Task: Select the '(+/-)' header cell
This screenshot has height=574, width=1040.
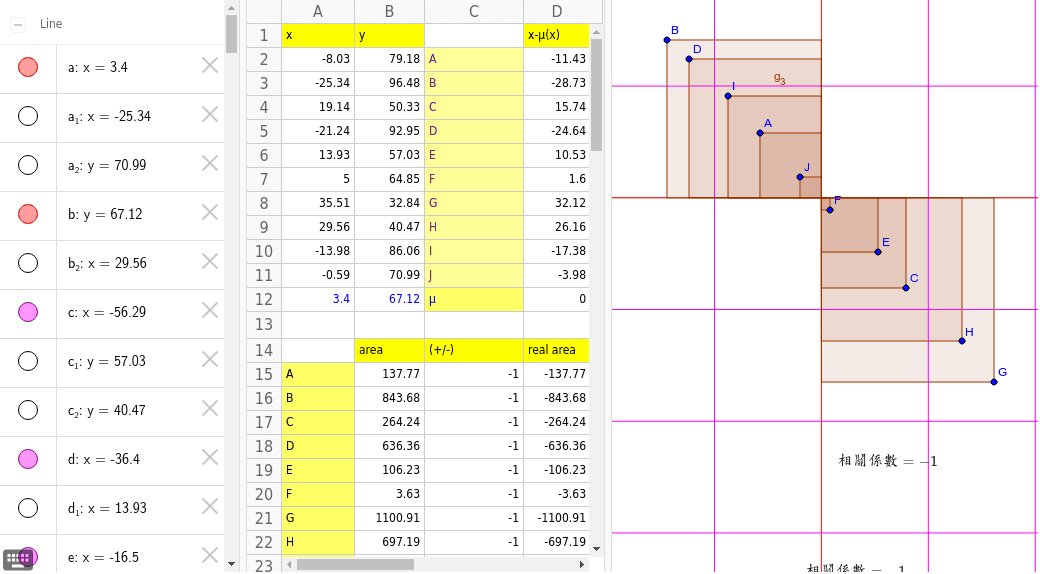Action: [474, 350]
